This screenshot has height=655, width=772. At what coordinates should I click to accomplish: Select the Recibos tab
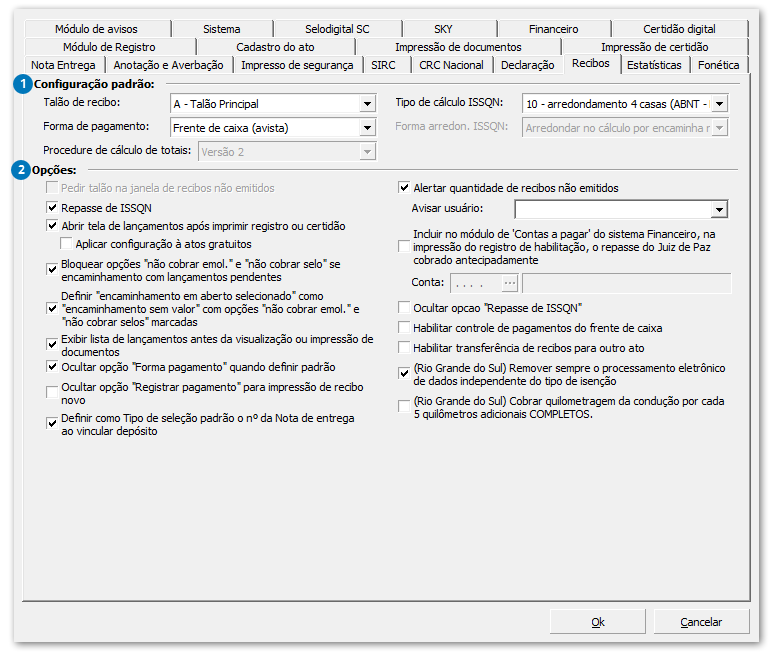pyautogui.click(x=591, y=64)
